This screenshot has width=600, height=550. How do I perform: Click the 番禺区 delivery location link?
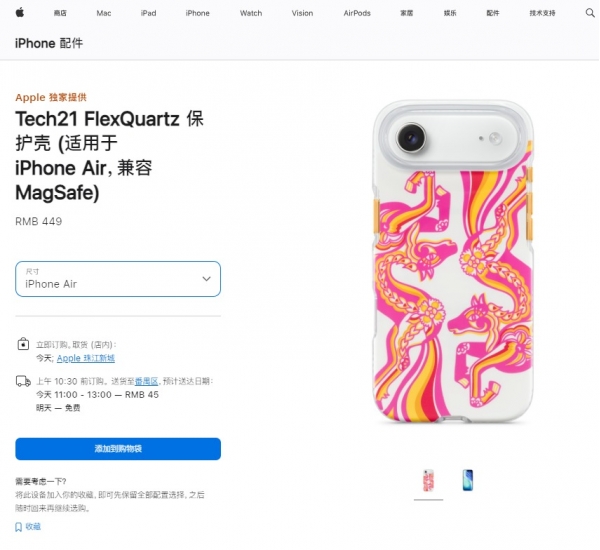tap(147, 381)
